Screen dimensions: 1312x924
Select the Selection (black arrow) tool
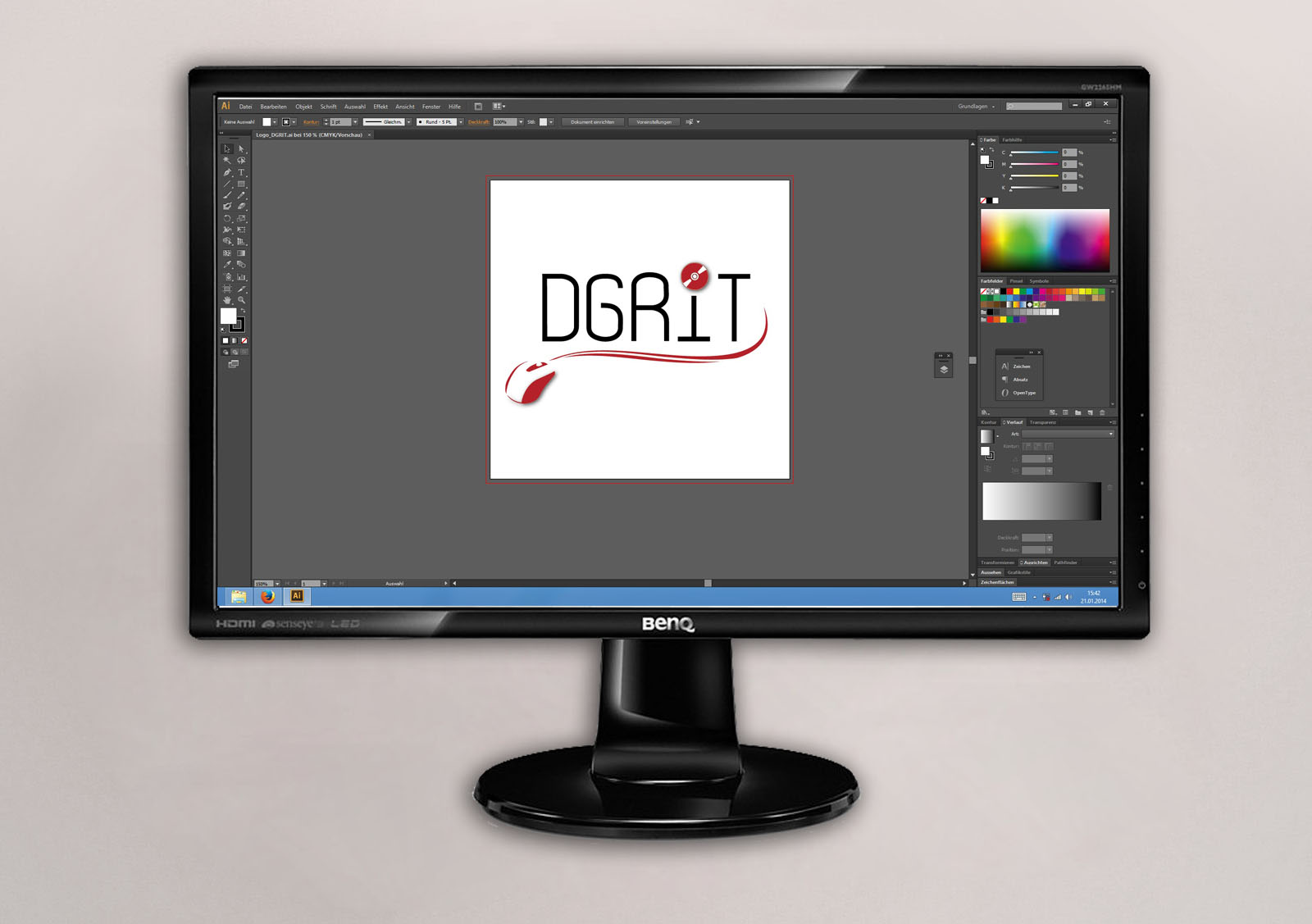point(227,148)
